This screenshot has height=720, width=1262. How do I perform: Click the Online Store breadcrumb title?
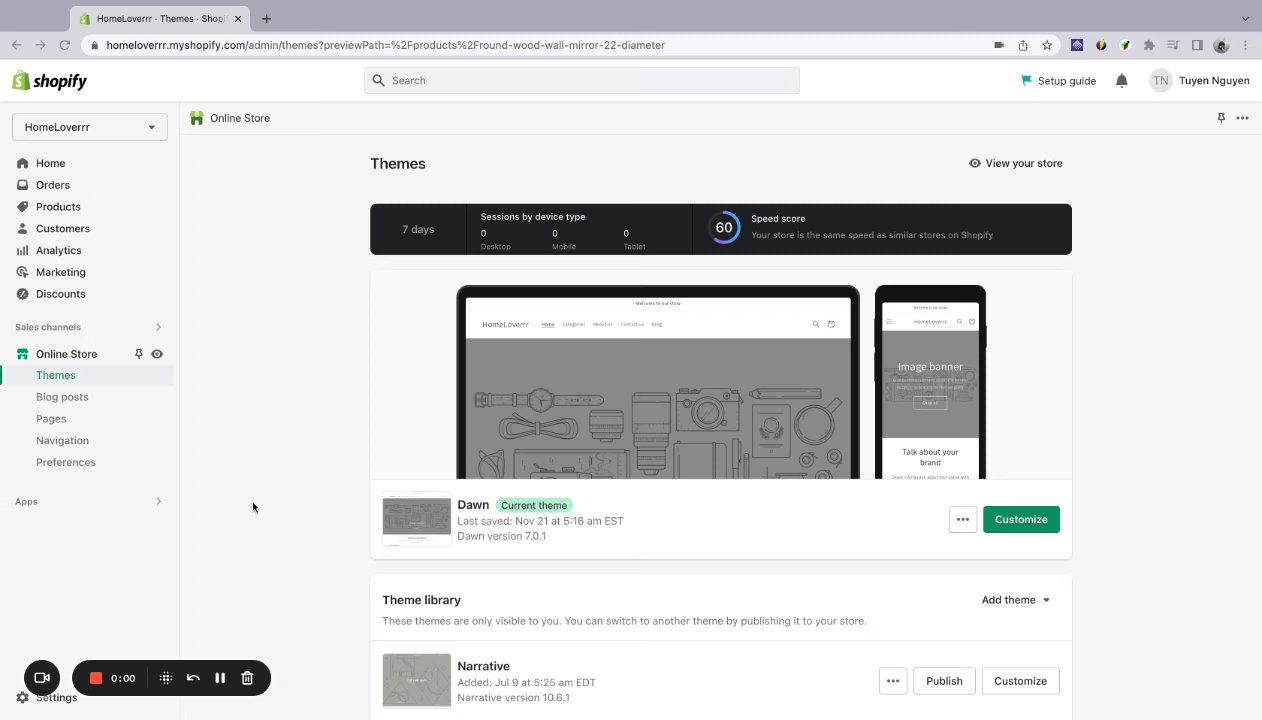tap(240, 118)
